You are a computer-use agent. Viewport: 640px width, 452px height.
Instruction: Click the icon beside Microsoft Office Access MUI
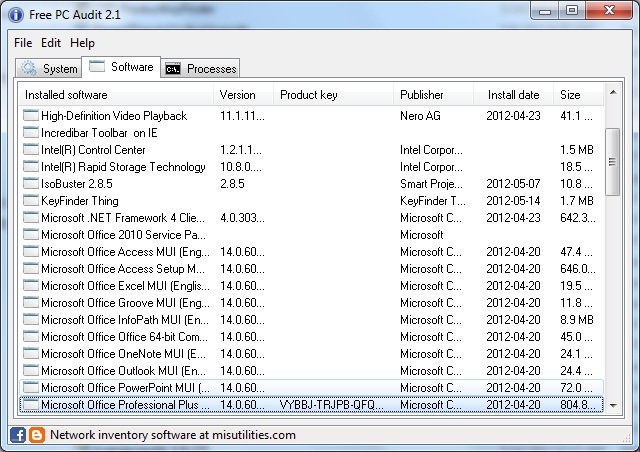pyautogui.click(x=31, y=252)
